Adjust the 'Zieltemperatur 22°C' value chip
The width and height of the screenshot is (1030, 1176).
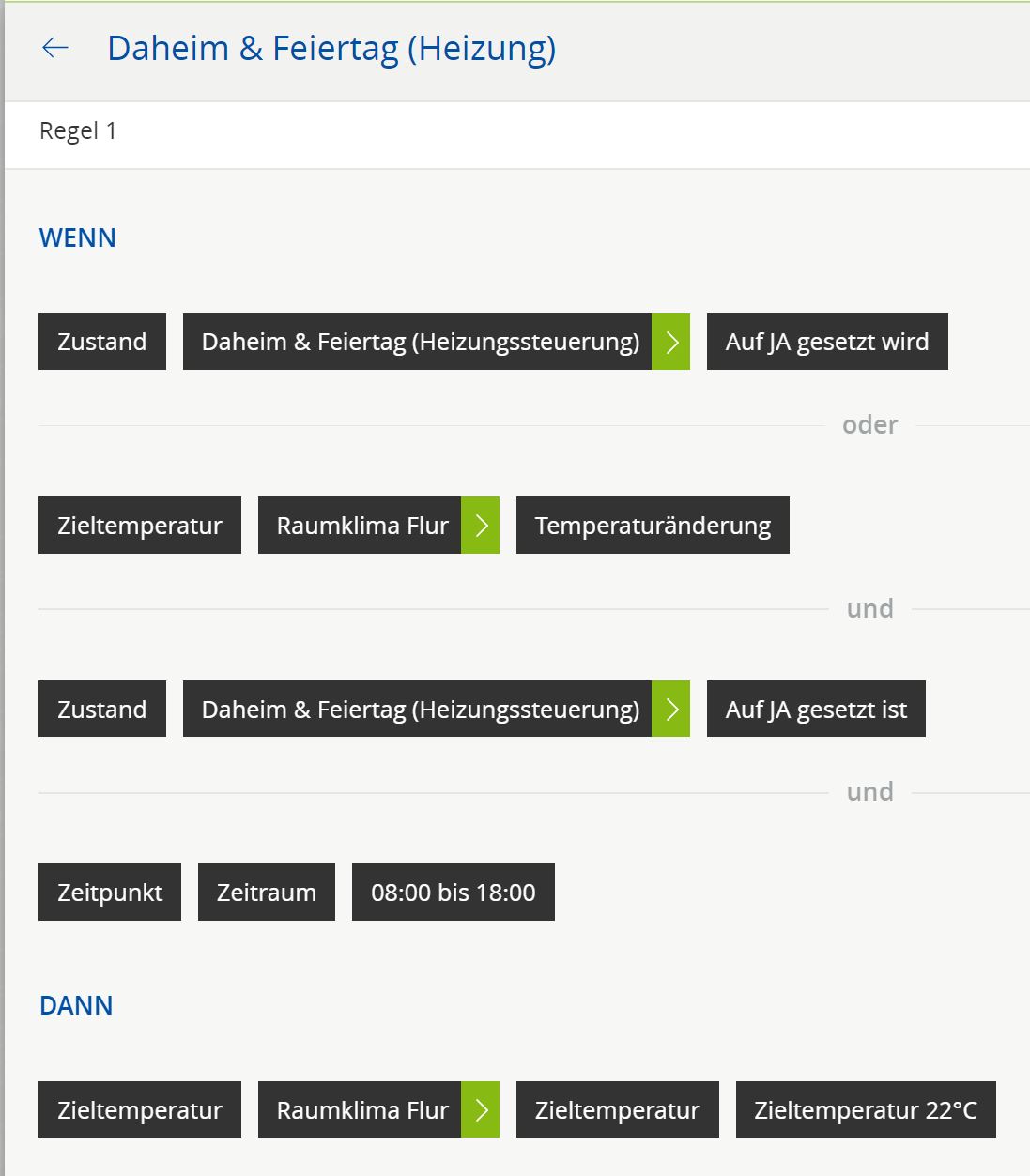point(865,1110)
